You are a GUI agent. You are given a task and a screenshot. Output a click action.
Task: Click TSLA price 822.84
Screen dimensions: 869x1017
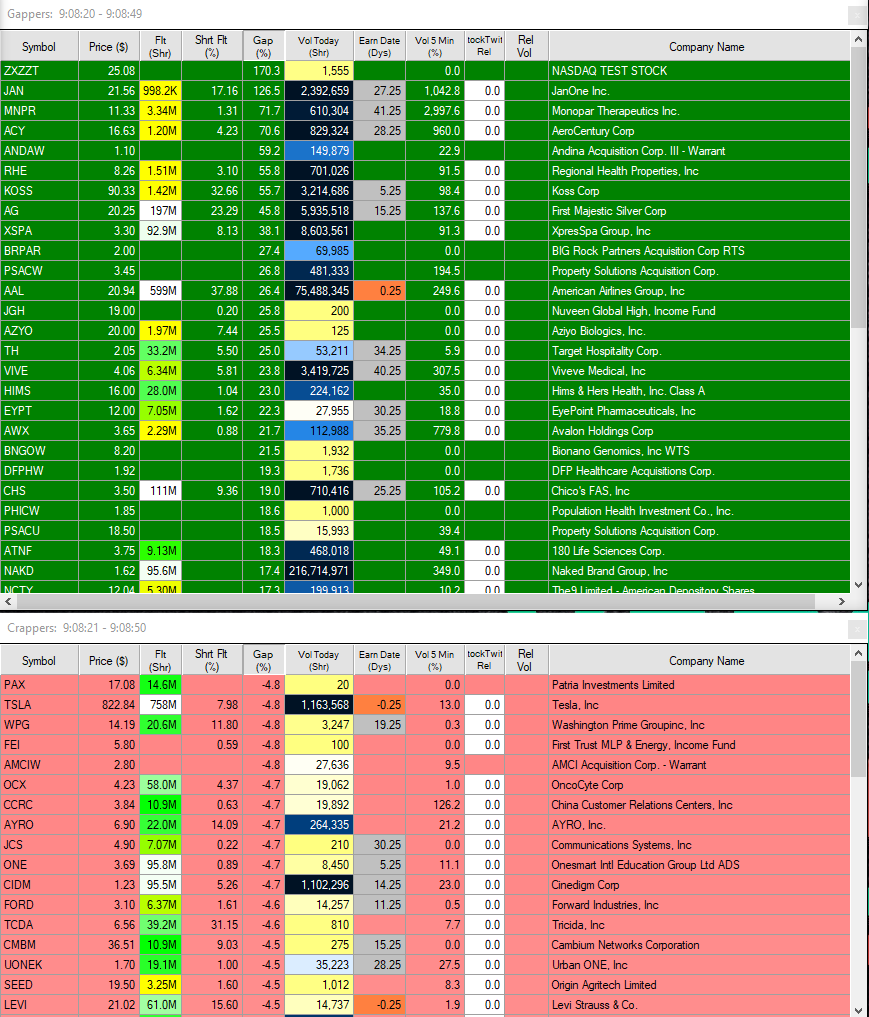tap(108, 705)
